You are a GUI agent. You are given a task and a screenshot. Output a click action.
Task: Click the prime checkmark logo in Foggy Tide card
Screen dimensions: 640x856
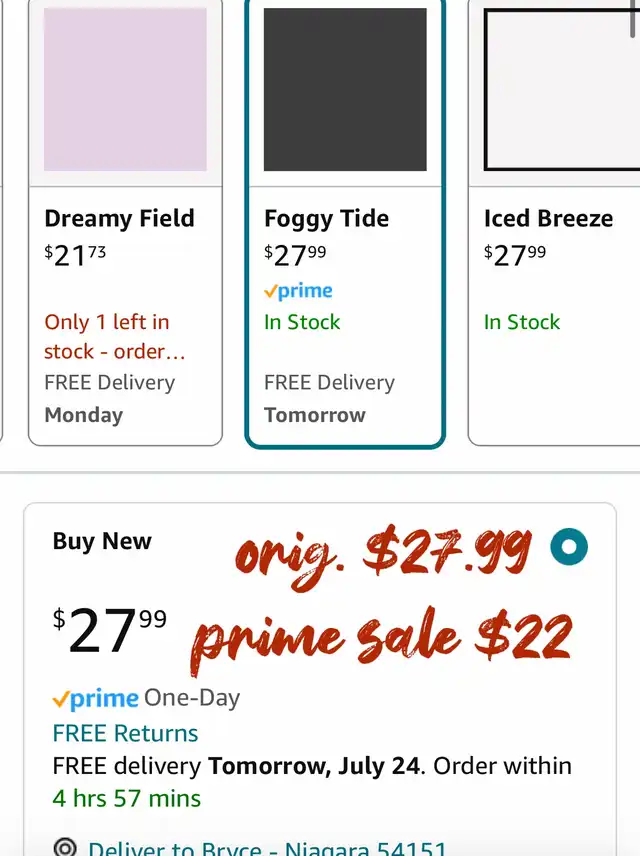pyautogui.click(x=298, y=291)
